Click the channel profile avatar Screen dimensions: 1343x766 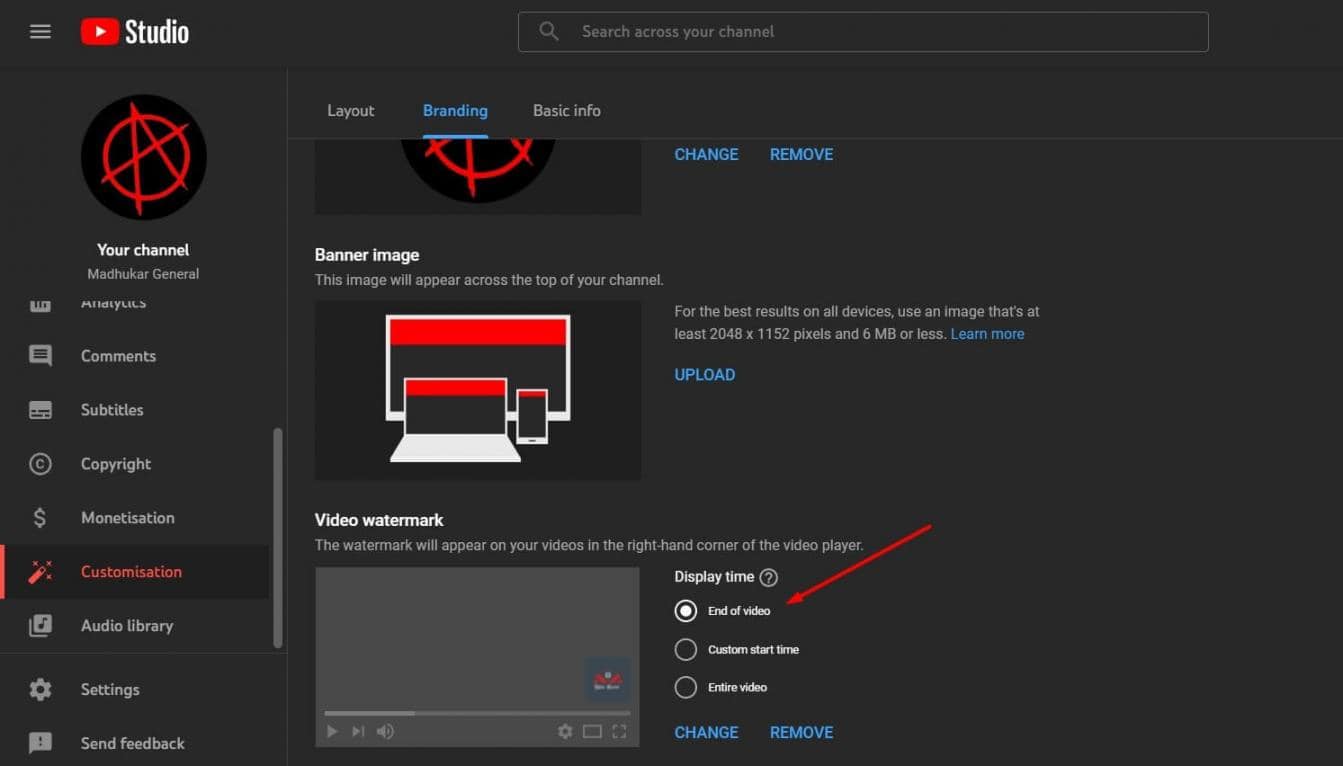pyautogui.click(x=143, y=158)
